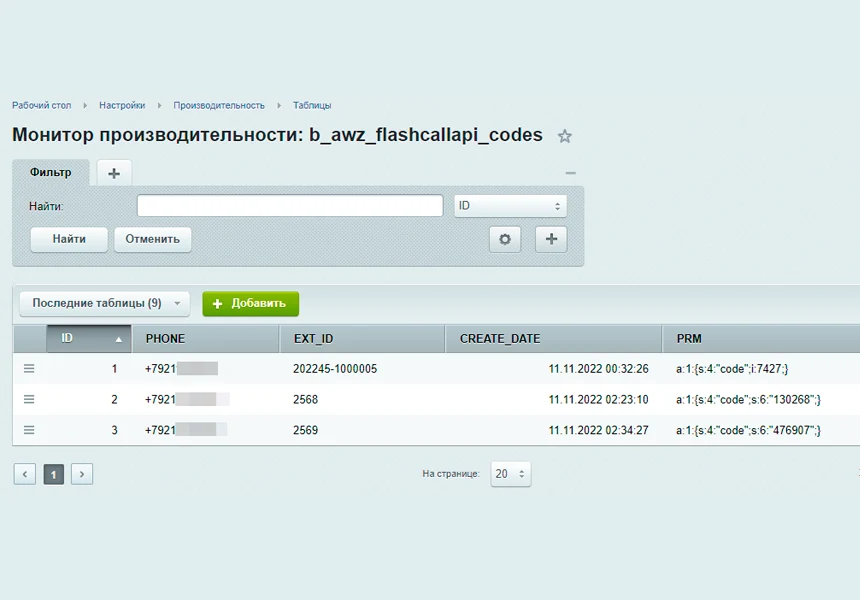Sort table by the ID column header

point(89,338)
